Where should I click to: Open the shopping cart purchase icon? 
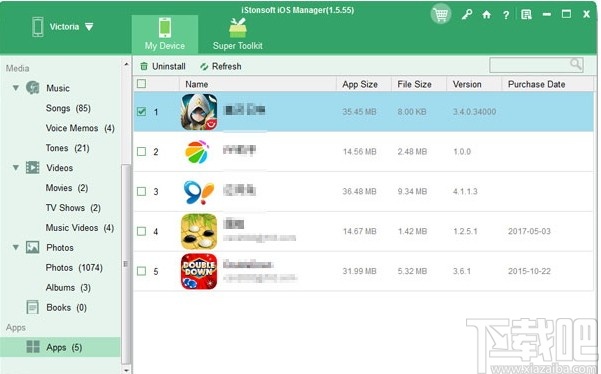(440, 15)
